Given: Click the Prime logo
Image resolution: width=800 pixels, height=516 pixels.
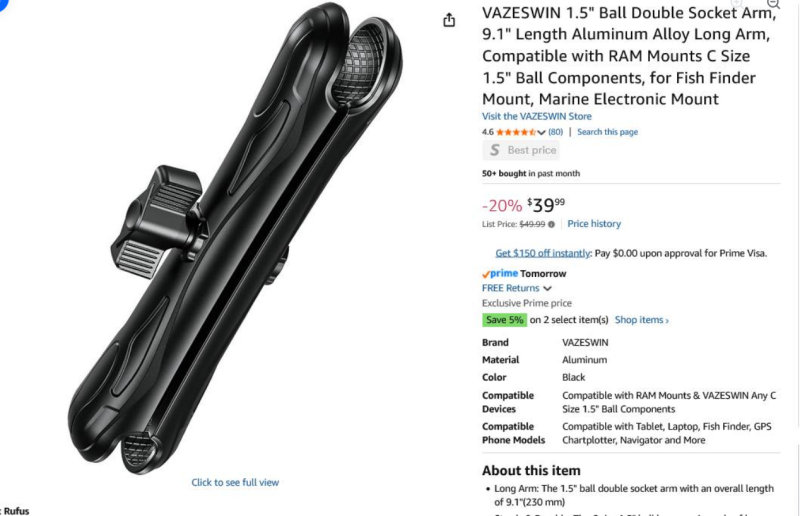Looking at the screenshot, I should pyautogui.click(x=500, y=274).
